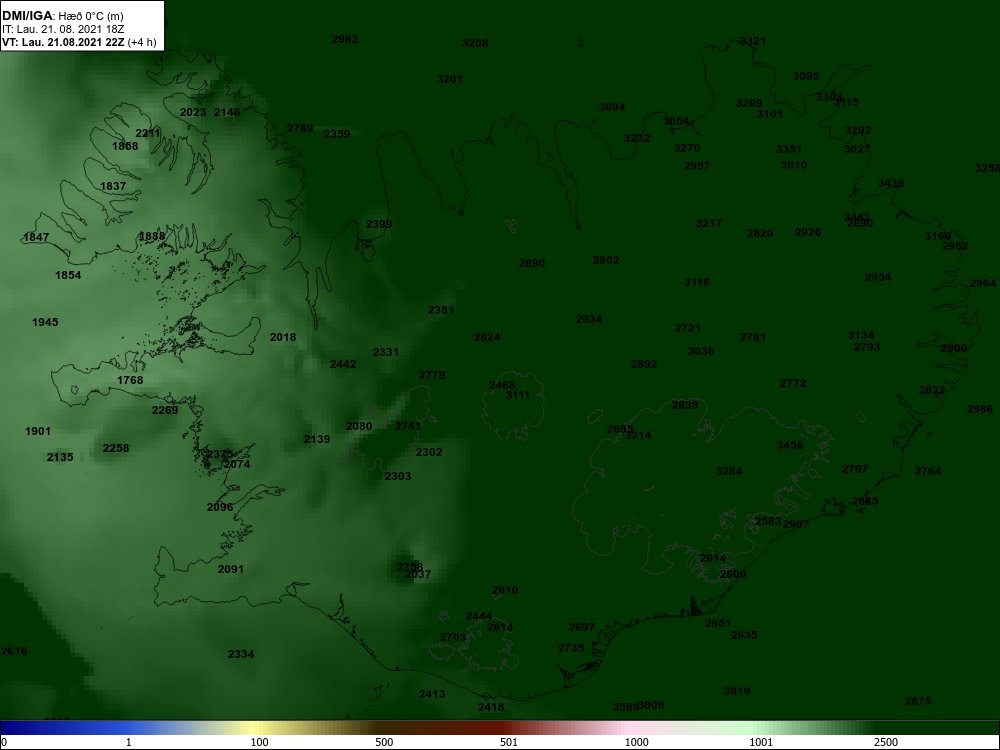Click the map value 2802

pos(606,260)
